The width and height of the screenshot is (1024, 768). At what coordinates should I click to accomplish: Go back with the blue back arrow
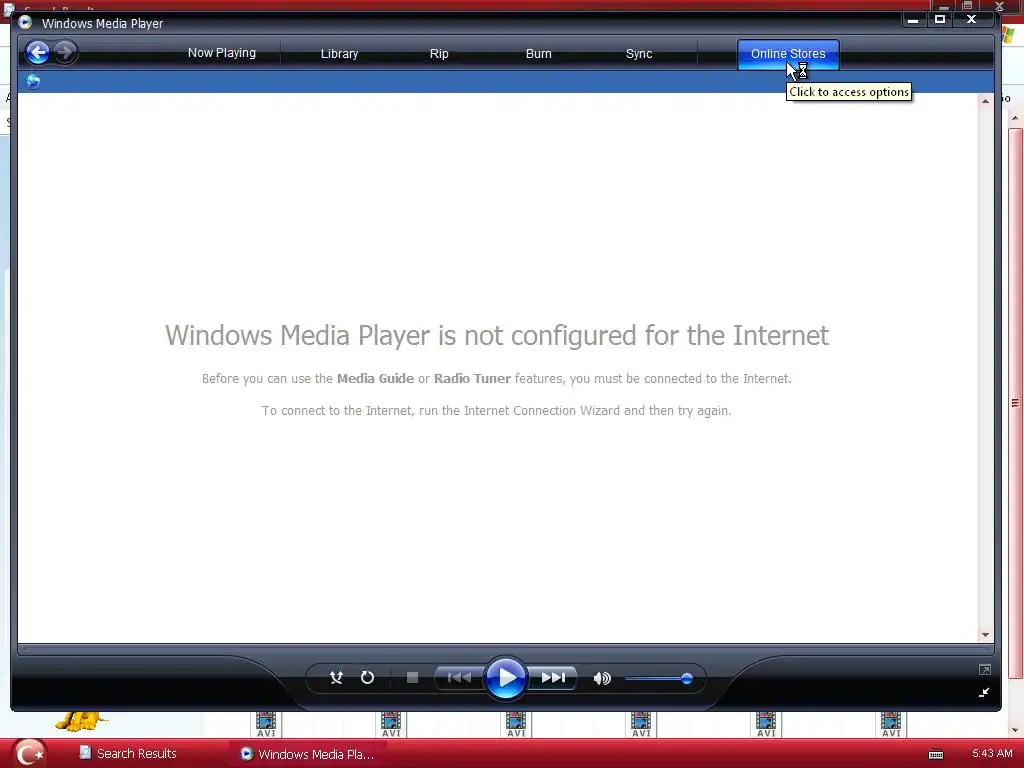click(x=38, y=52)
